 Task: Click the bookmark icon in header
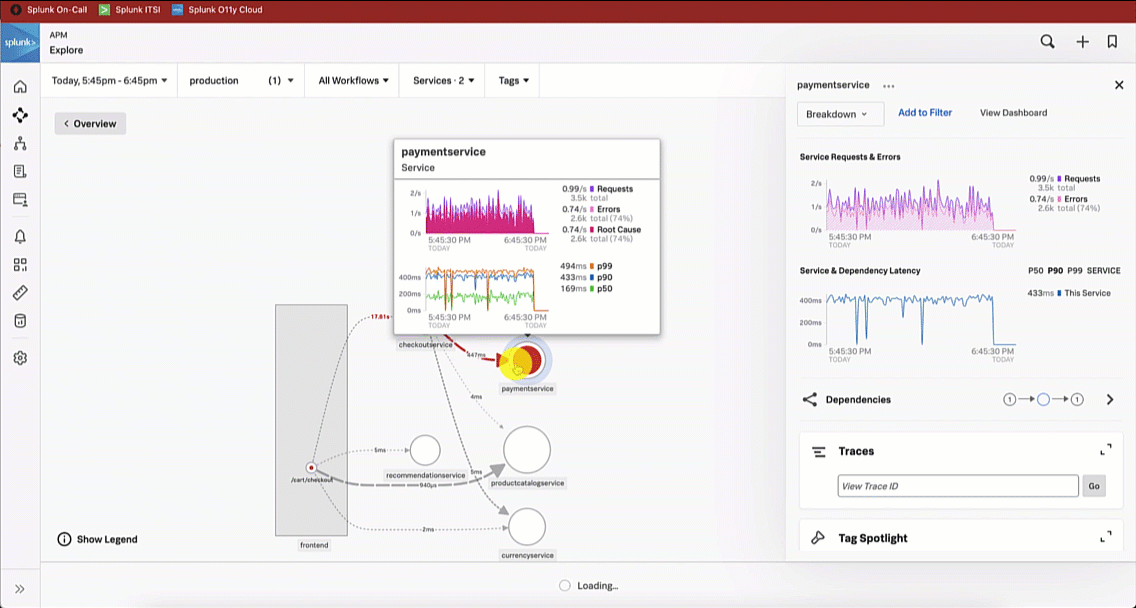pyautogui.click(x=1112, y=42)
